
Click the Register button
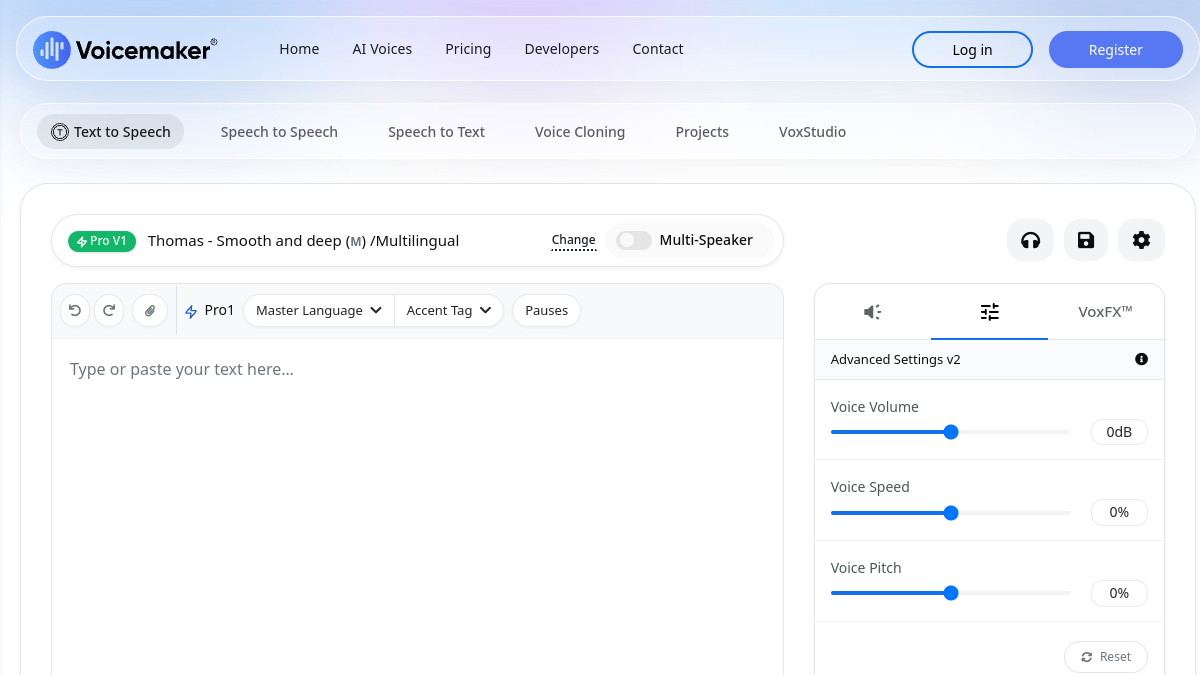pos(1116,50)
